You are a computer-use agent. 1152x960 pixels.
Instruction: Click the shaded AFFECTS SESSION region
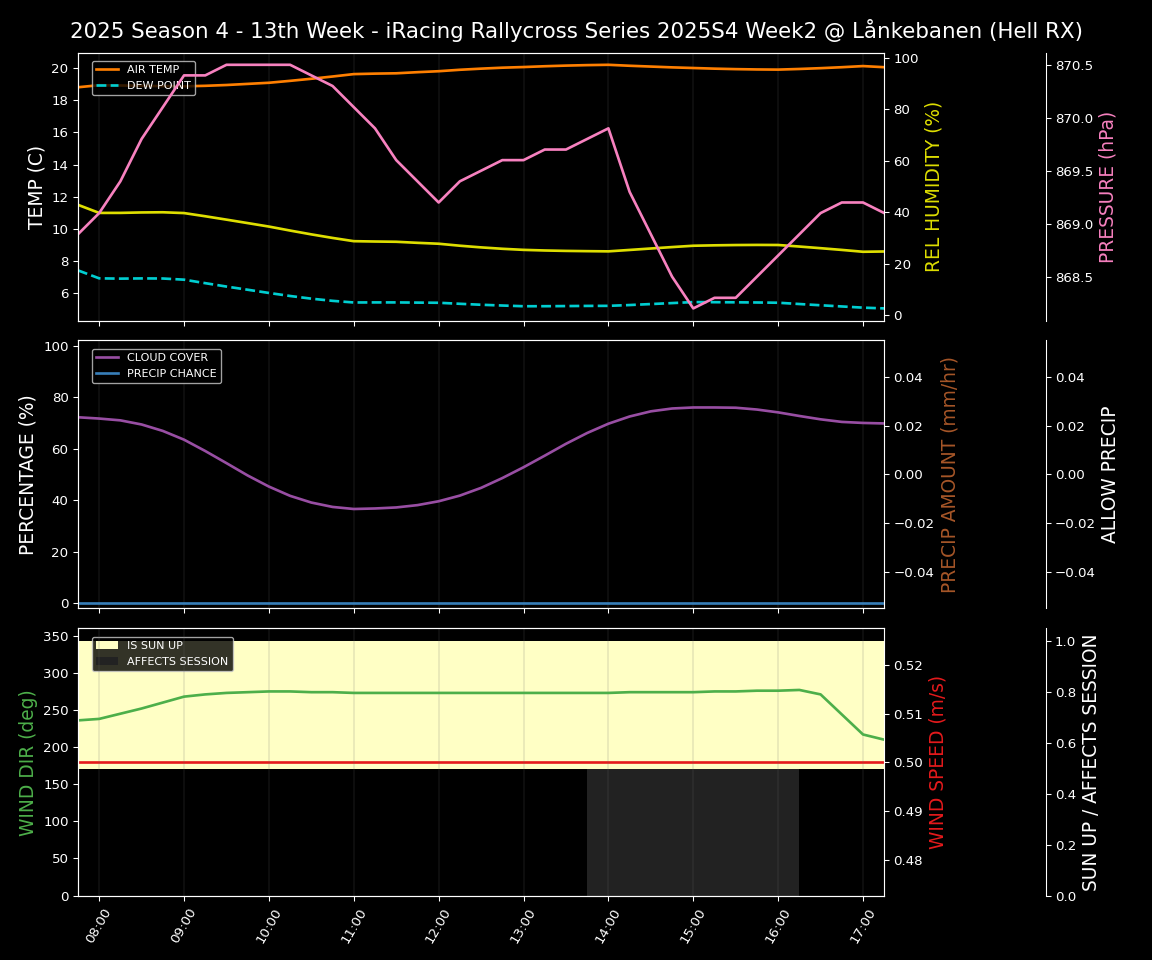pos(693,830)
